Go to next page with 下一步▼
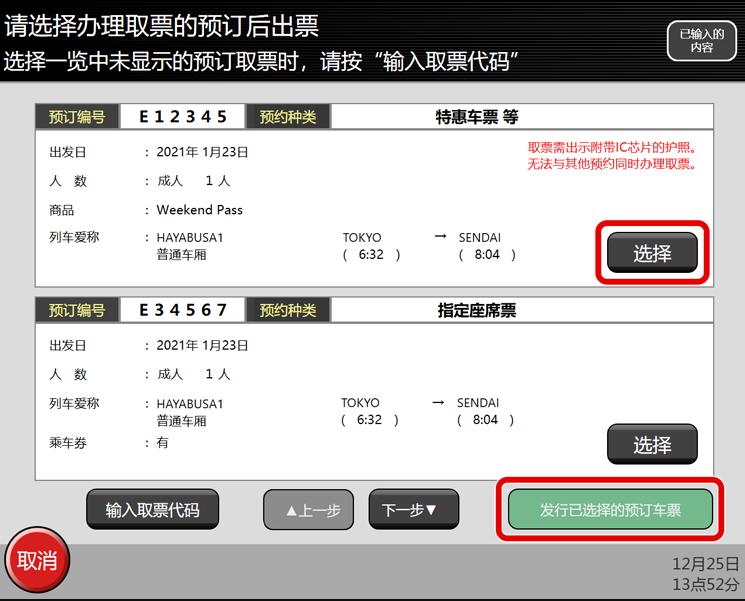The height and width of the screenshot is (601, 745). tap(413, 510)
